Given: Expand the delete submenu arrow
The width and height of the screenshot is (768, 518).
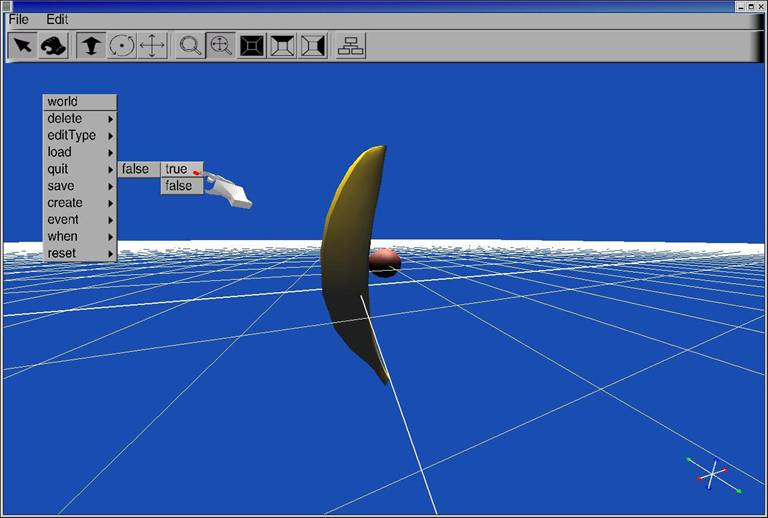Looking at the screenshot, I should click(111, 119).
